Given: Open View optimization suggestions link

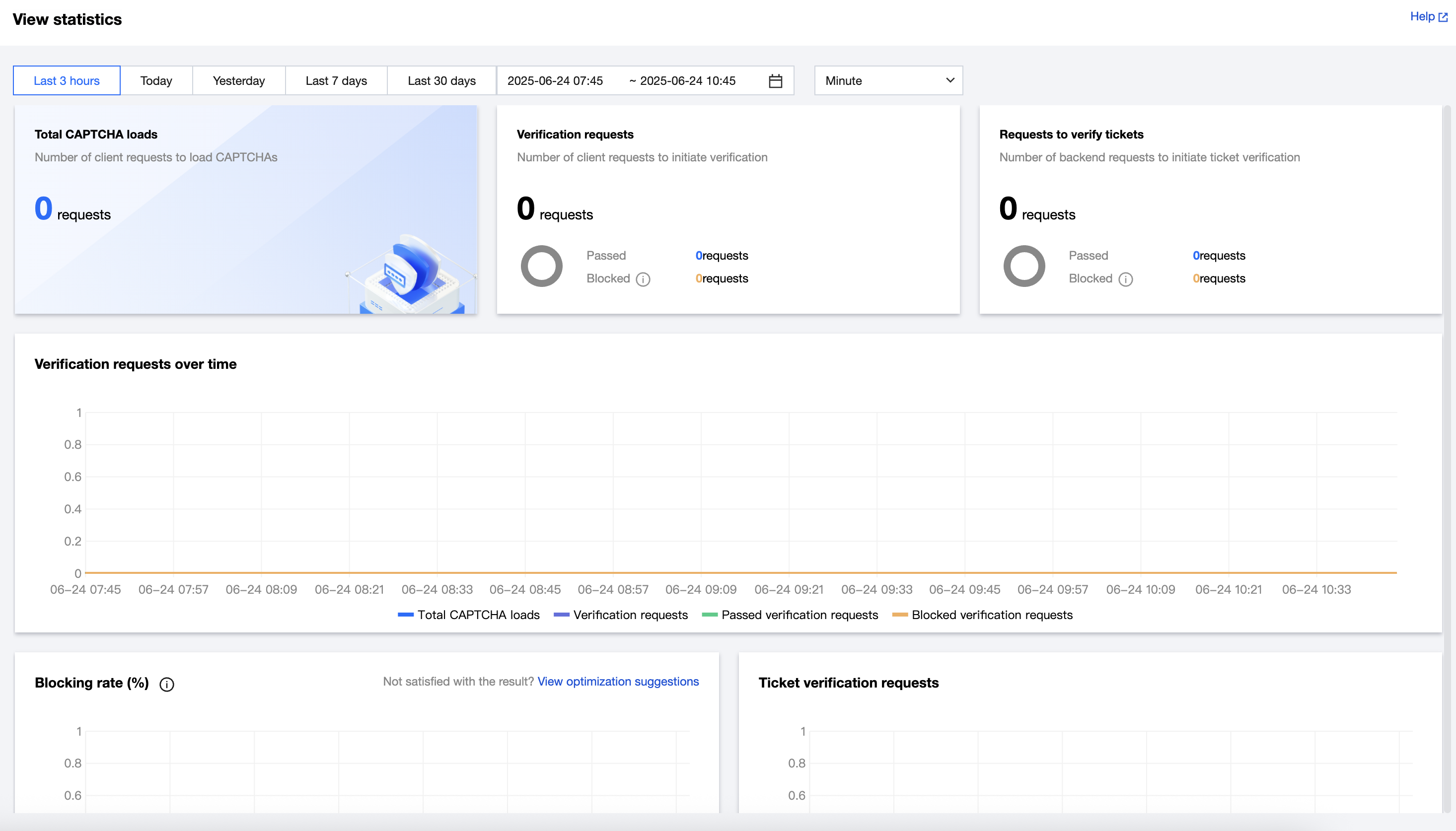Looking at the screenshot, I should pos(618,682).
